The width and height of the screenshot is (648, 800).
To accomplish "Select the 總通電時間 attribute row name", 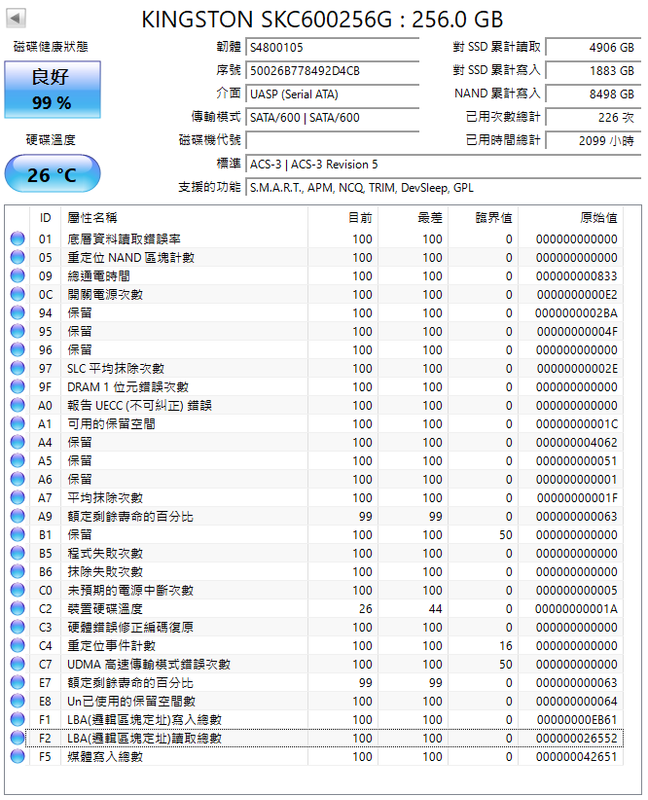I will pyautogui.click(x=98, y=276).
